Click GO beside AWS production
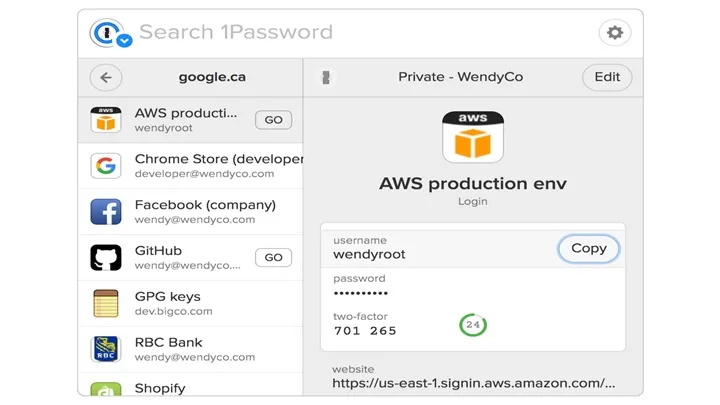Screen dimensions: 720x405 click(273, 120)
